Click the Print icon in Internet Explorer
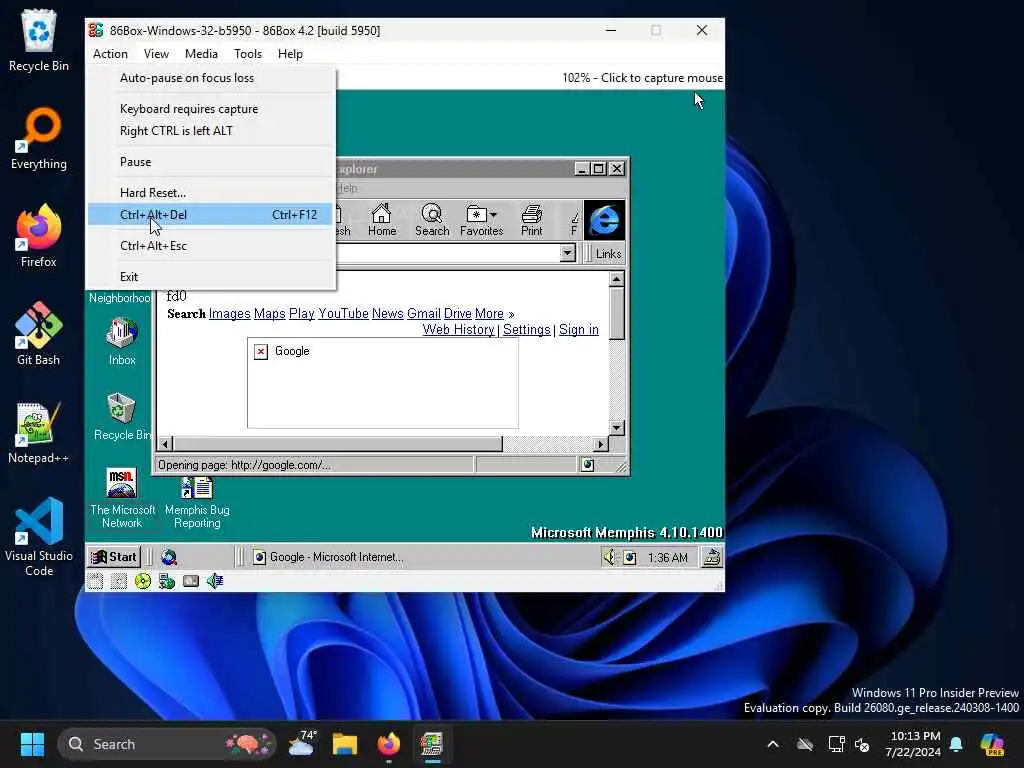 tap(532, 219)
